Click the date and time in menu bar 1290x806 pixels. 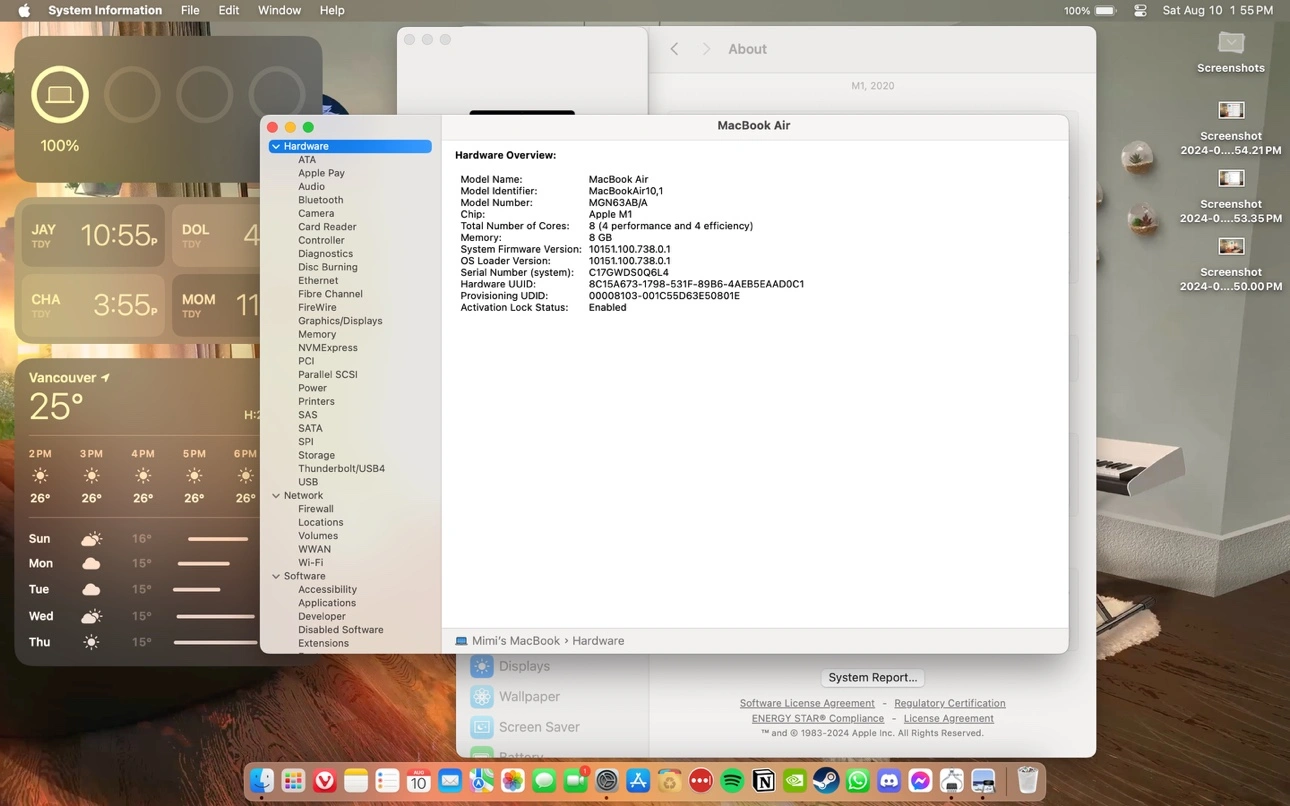[x=1217, y=11]
